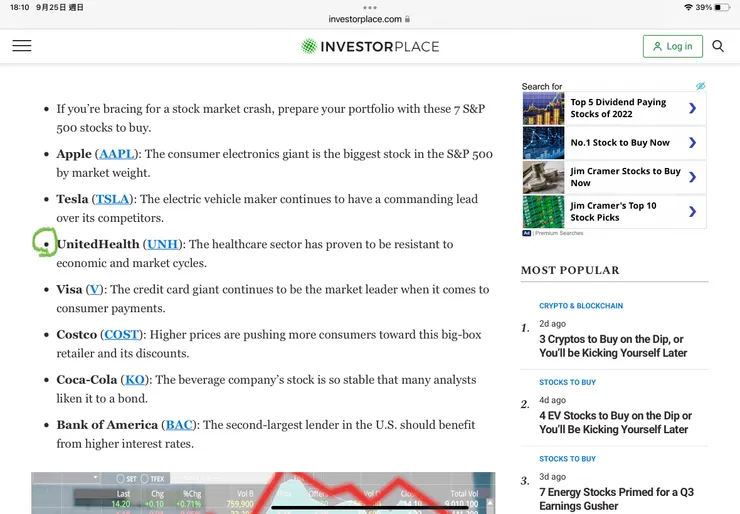Open Stocks to Buy category above EV article
Viewport: 740px width, 514px height.
pos(567,382)
